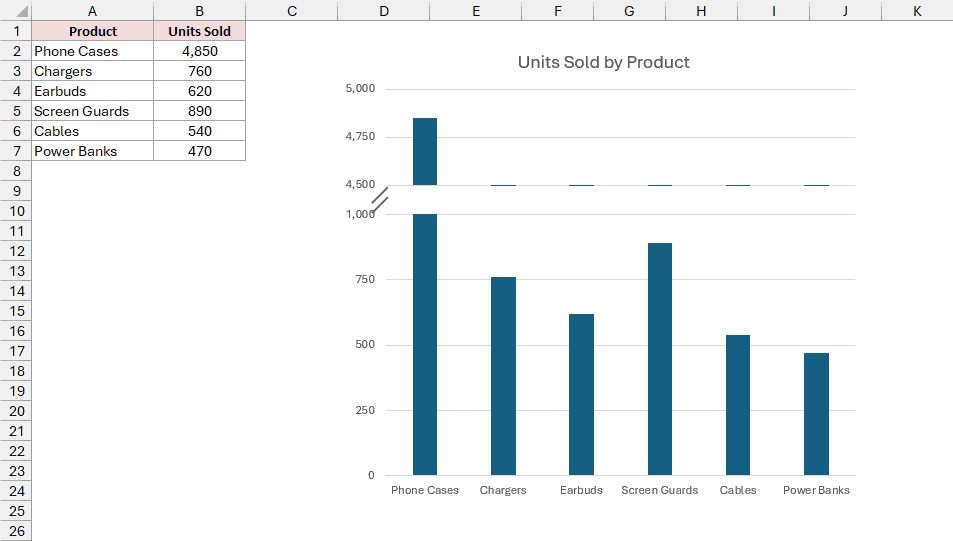Select column G header

click(629, 10)
